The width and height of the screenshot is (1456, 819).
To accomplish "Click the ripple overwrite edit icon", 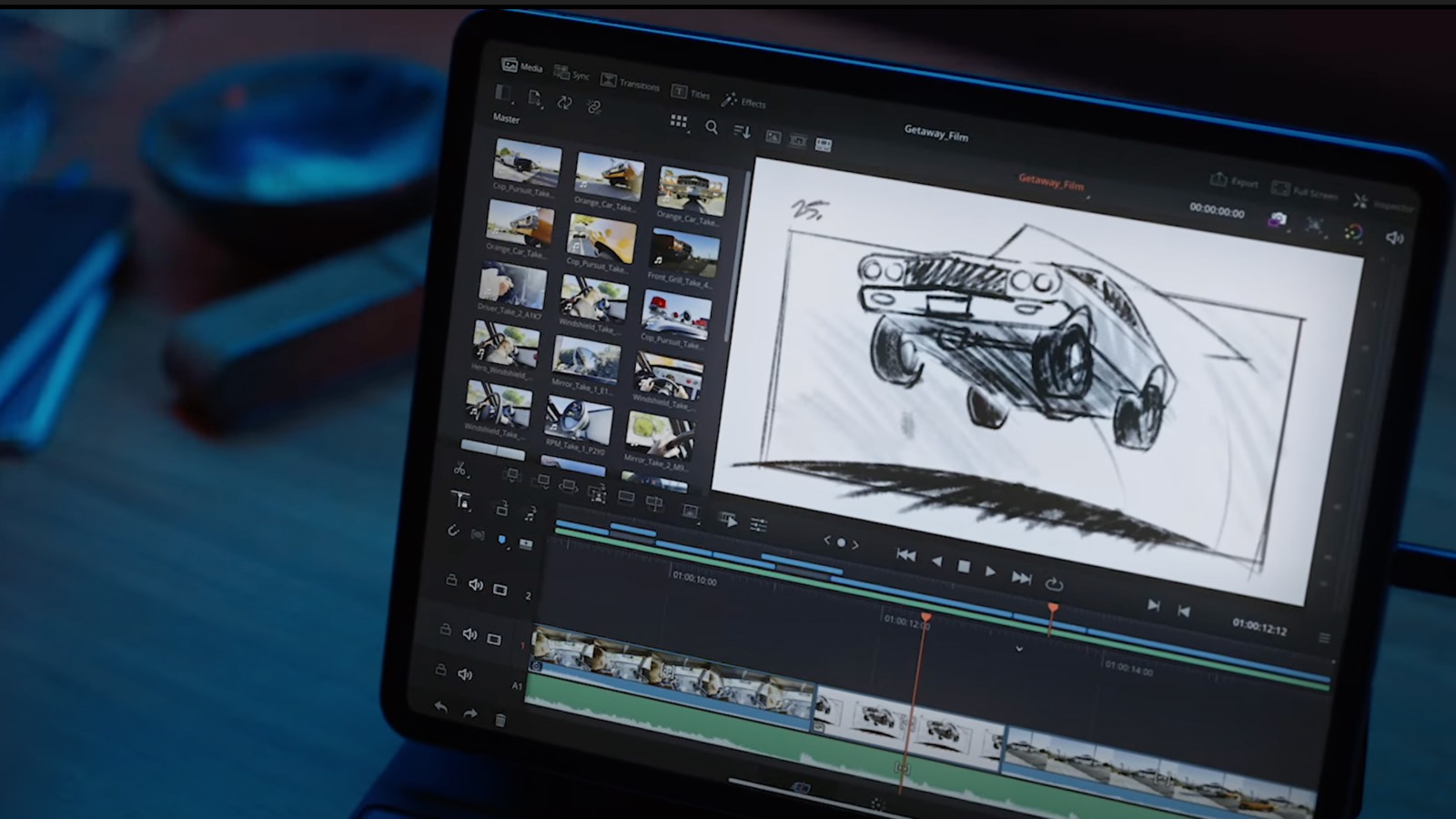I will tap(569, 486).
